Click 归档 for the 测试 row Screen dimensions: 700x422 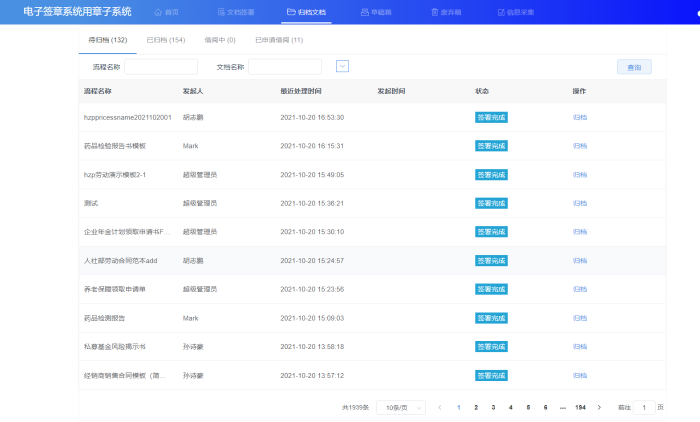[580, 203]
